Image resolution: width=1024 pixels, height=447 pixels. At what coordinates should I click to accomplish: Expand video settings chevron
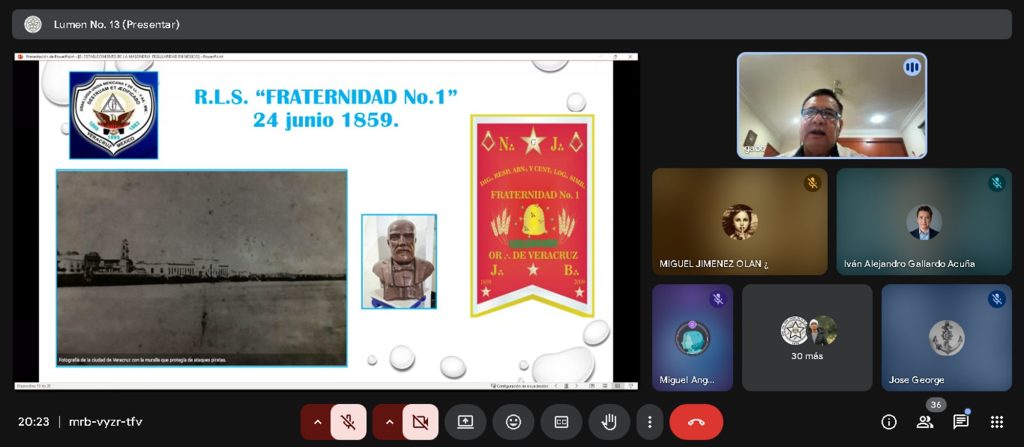coord(390,422)
